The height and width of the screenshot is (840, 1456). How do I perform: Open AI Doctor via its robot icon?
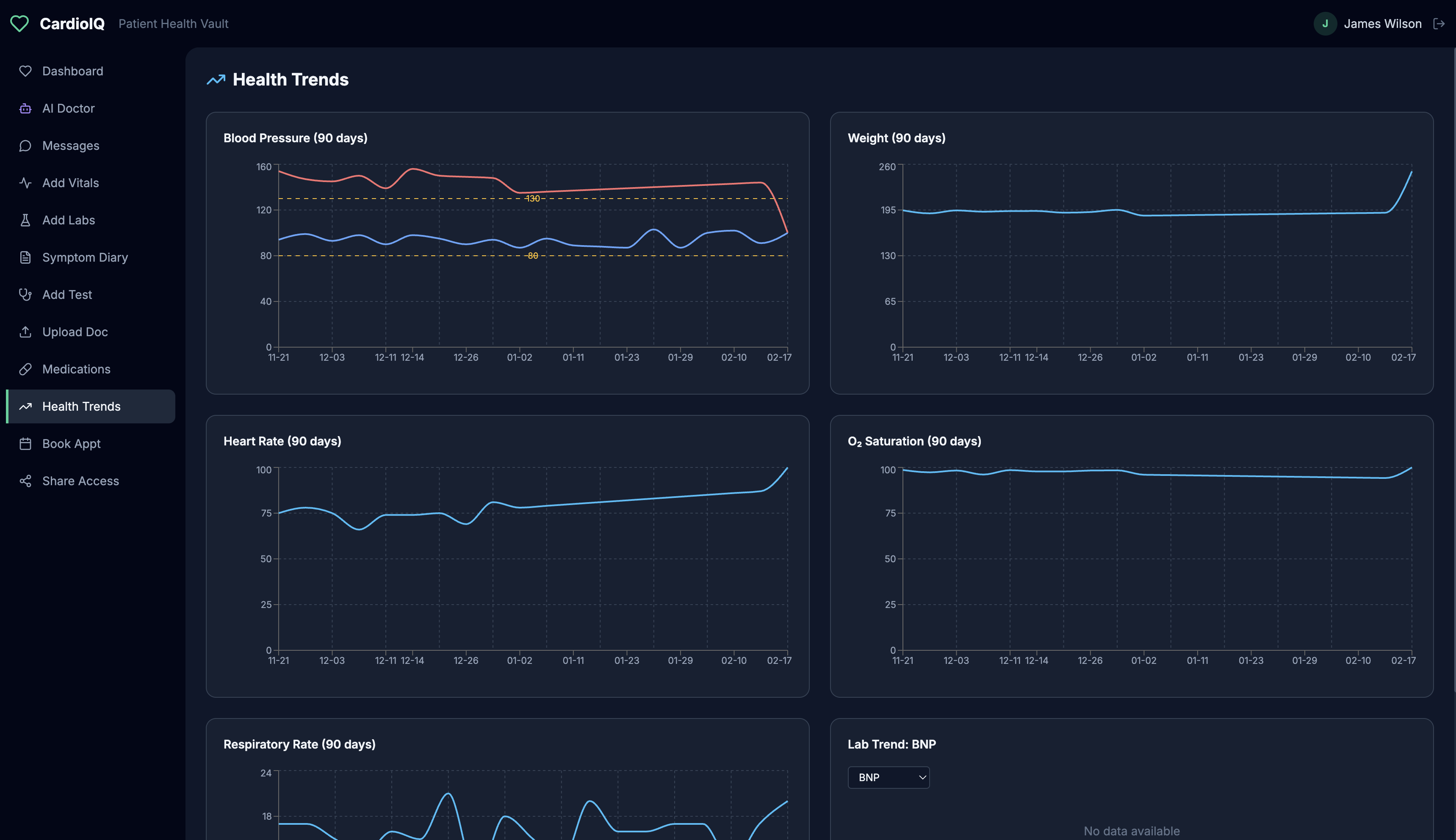pos(25,108)
